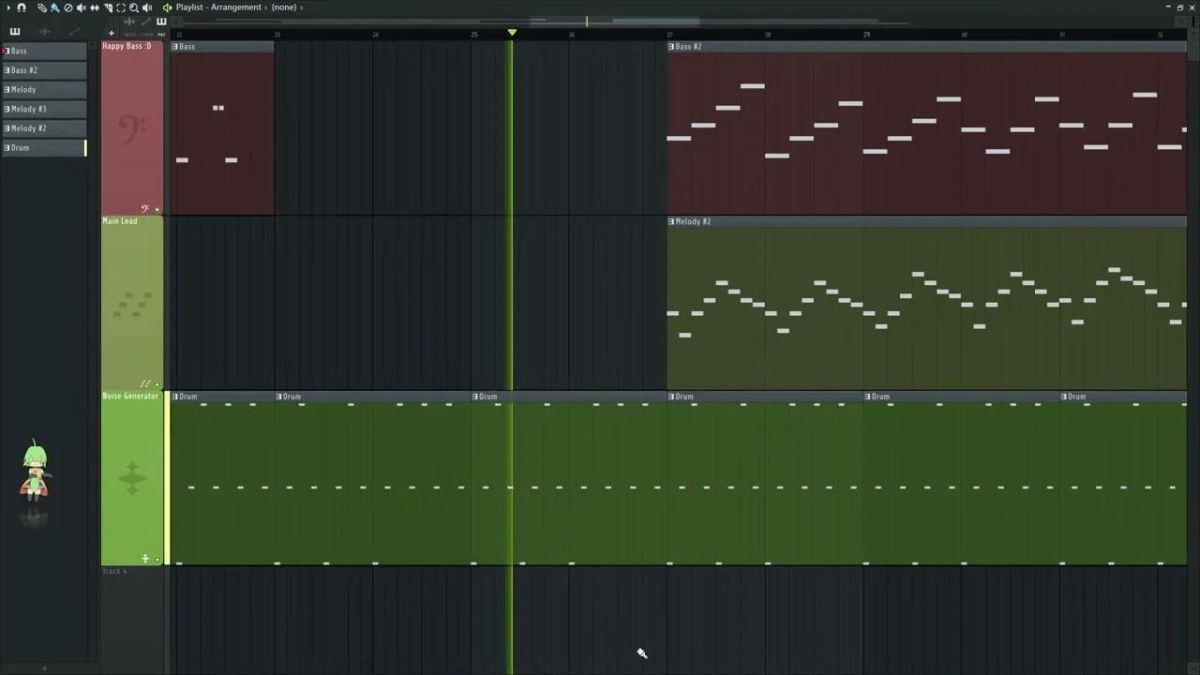Open the Bass clip menu
Viewport: 1200px width, 675px height.
click(x=175, y=47)
